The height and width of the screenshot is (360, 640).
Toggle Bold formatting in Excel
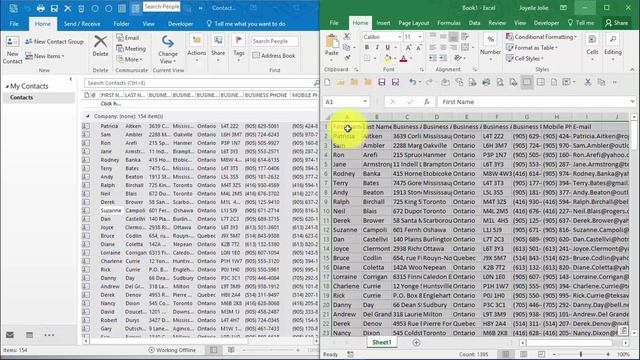(x=367, y=47)
